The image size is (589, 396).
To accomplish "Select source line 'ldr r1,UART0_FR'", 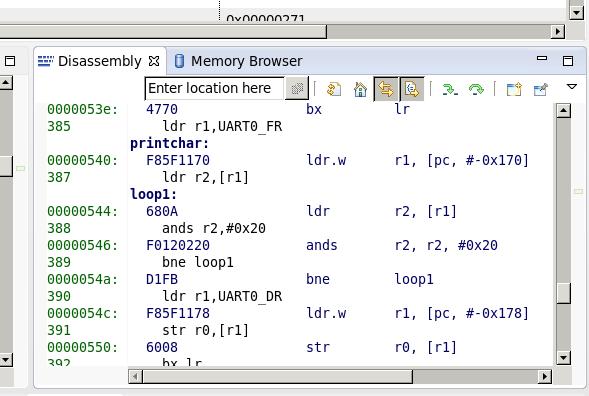I will click(222, 126).
